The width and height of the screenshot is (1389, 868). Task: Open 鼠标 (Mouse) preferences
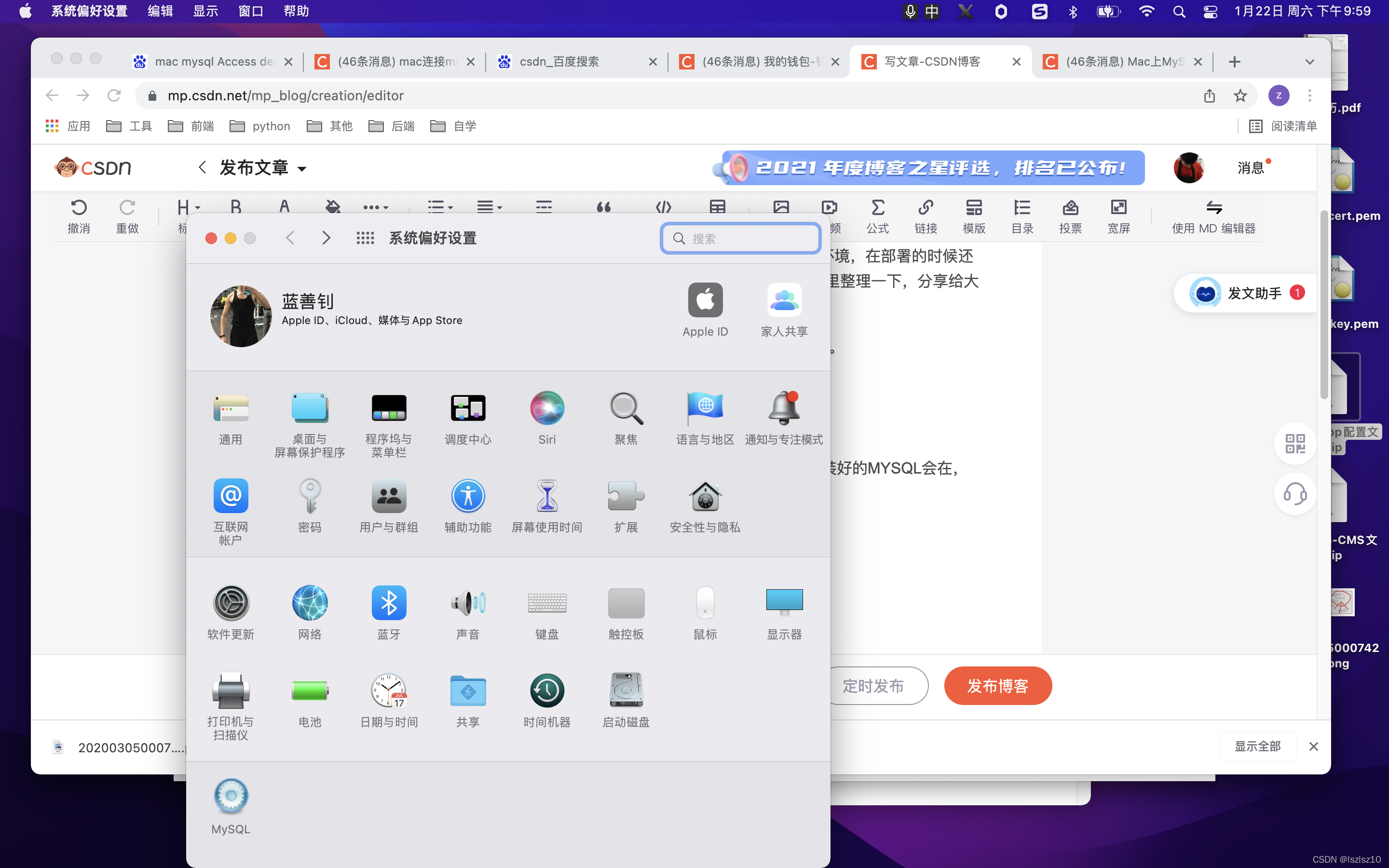coord(706,613)
